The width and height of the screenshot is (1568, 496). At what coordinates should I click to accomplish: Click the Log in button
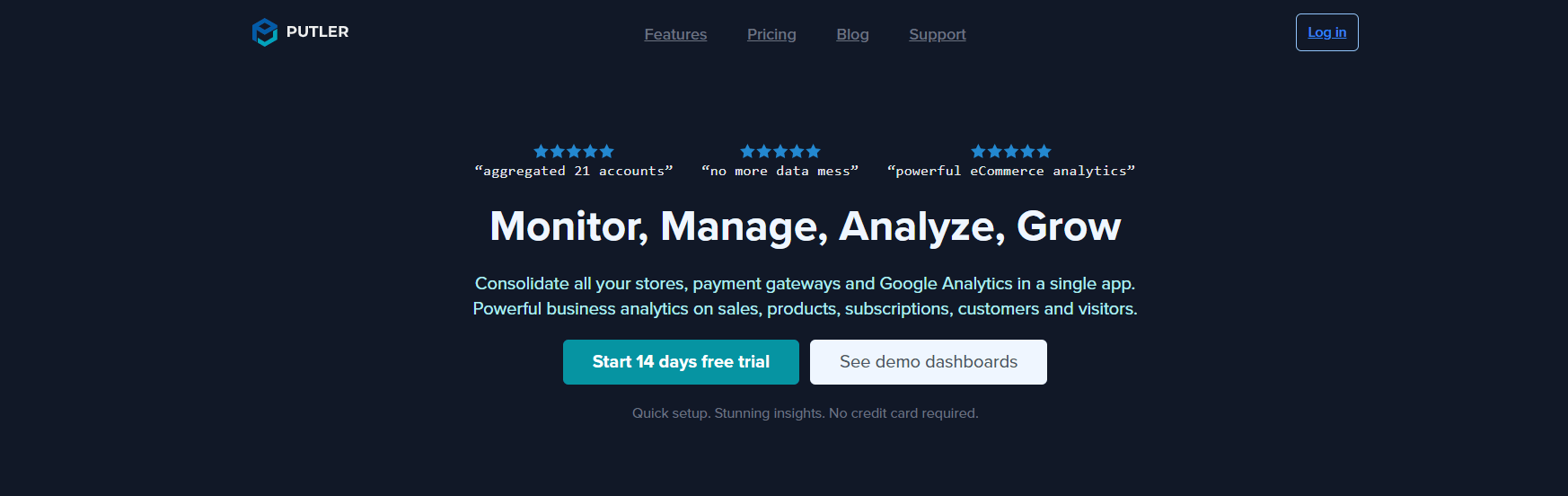[x=1326, y=32]
